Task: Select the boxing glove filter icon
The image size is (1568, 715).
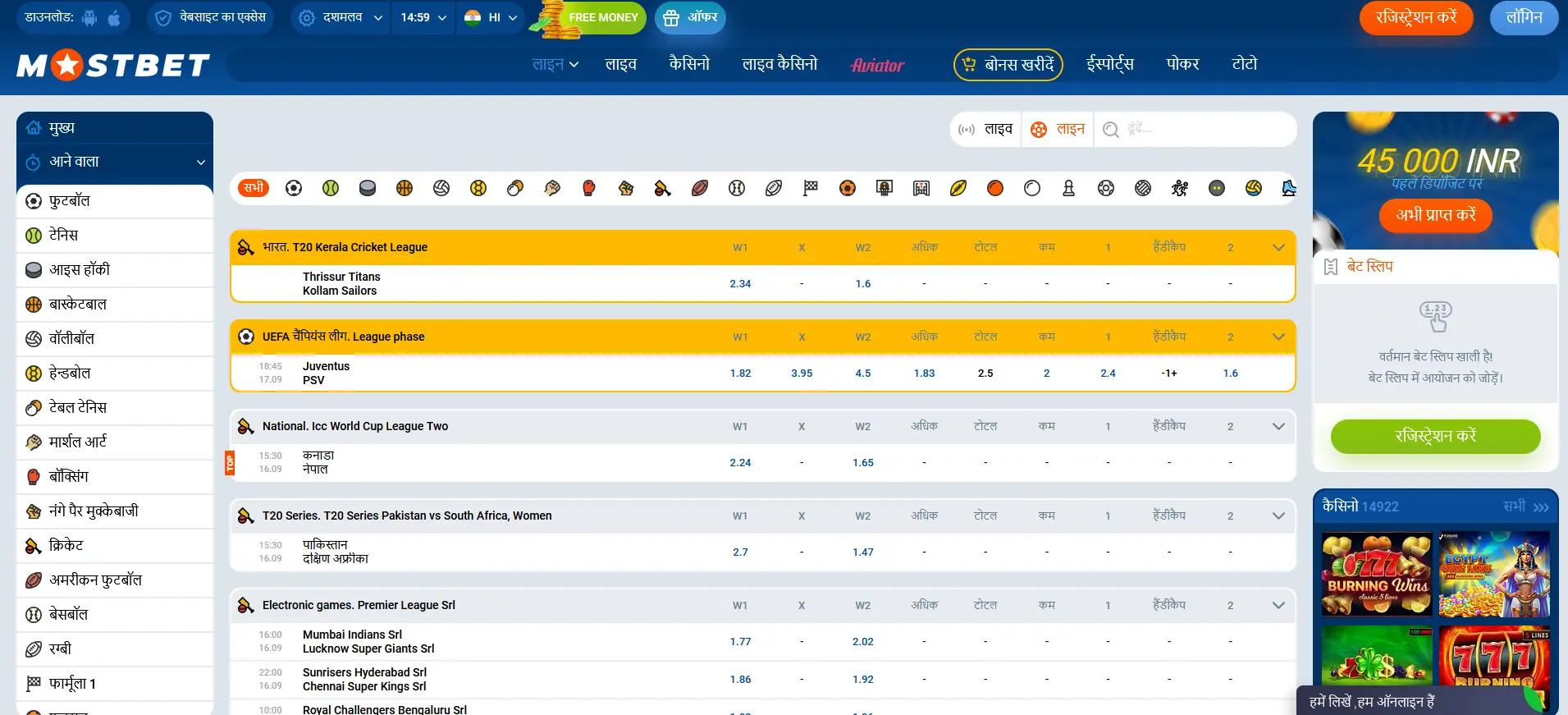Action: [x=589, y=188]
